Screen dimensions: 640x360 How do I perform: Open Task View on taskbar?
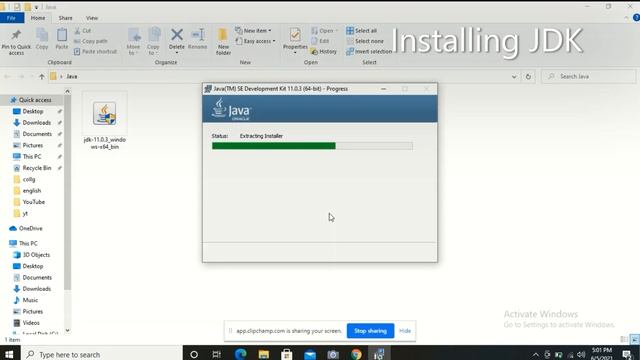(217, 354)
